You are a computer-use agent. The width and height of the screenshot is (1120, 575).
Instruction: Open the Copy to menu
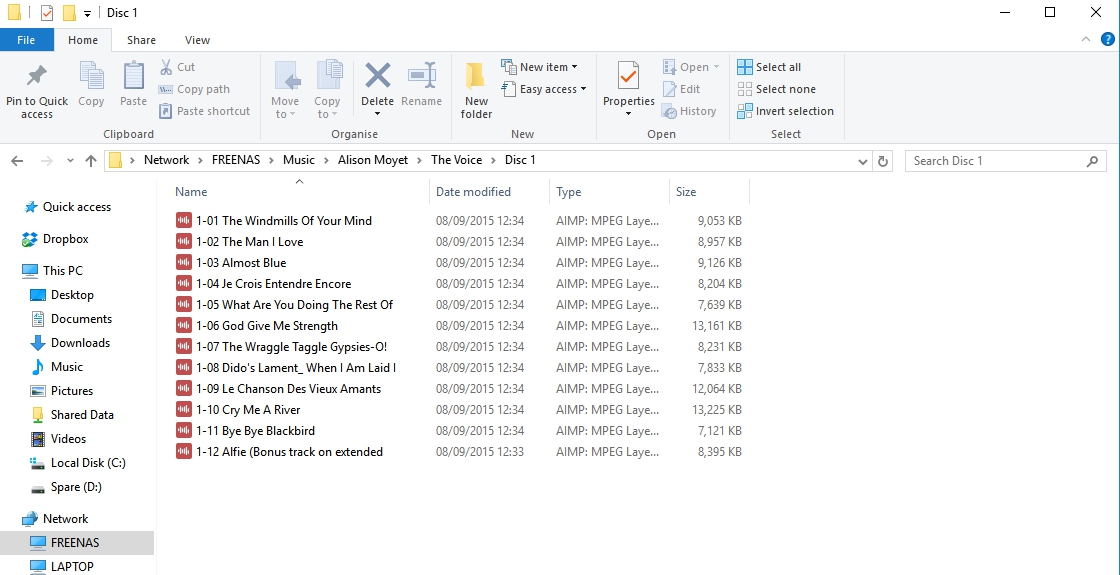point(327,91)
